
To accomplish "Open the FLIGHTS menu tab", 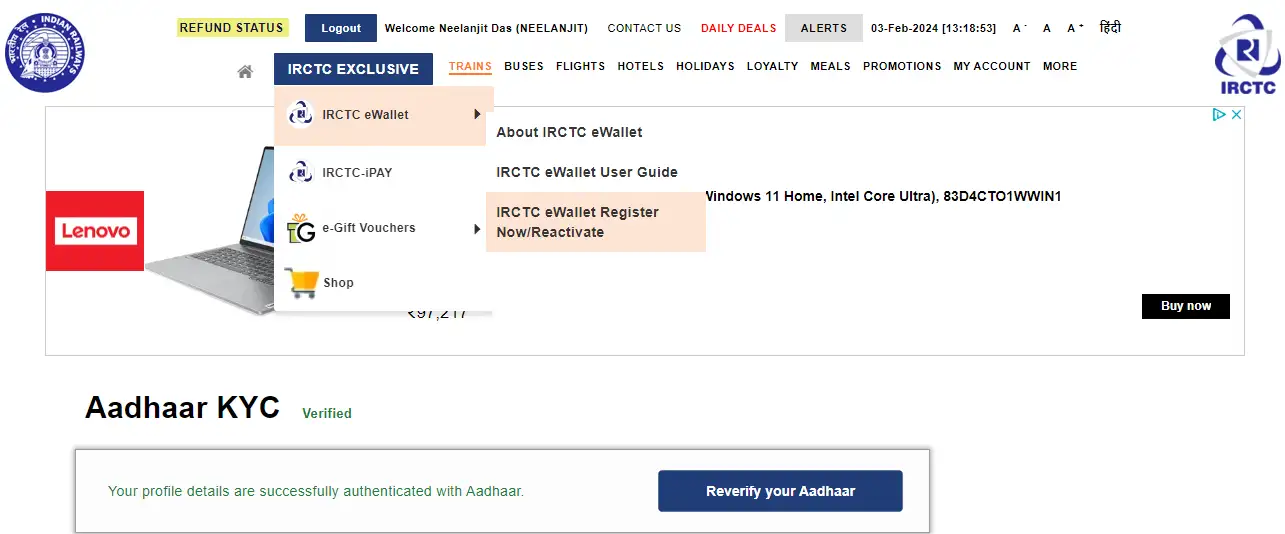I will (581, 66).
